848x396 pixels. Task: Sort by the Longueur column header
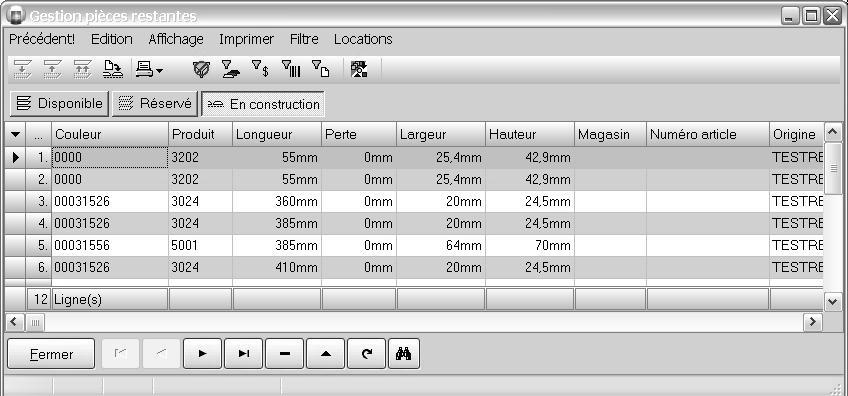(277, 134)
